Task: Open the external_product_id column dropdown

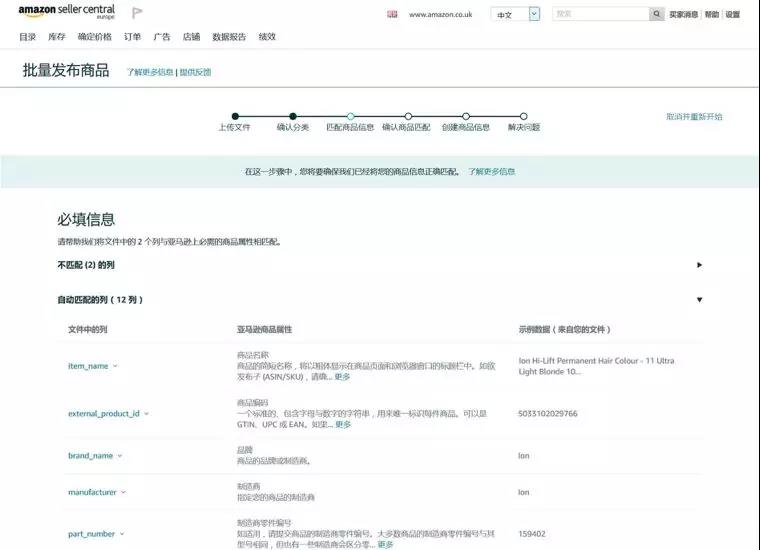Action: tap(108, 414)
